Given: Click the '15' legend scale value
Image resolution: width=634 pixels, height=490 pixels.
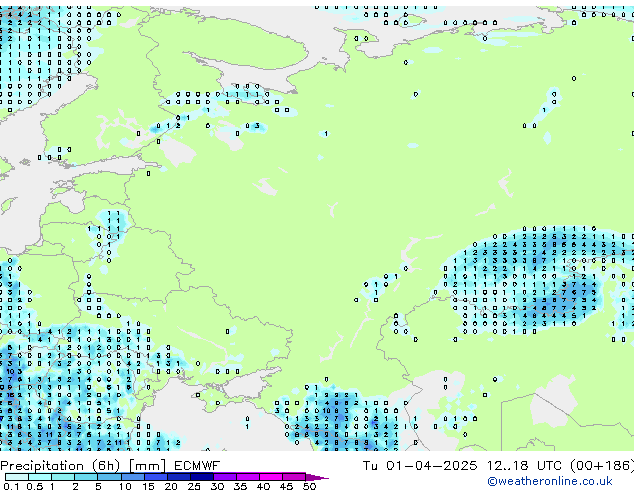Looking at the screenshot, I should coord(148,486).
